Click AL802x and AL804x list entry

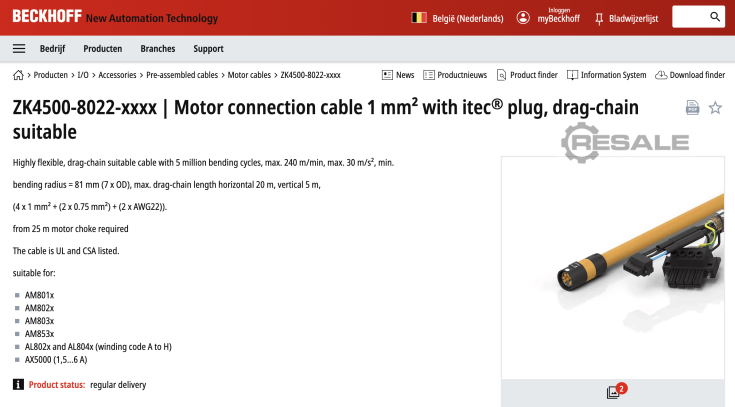coord(98,347)
